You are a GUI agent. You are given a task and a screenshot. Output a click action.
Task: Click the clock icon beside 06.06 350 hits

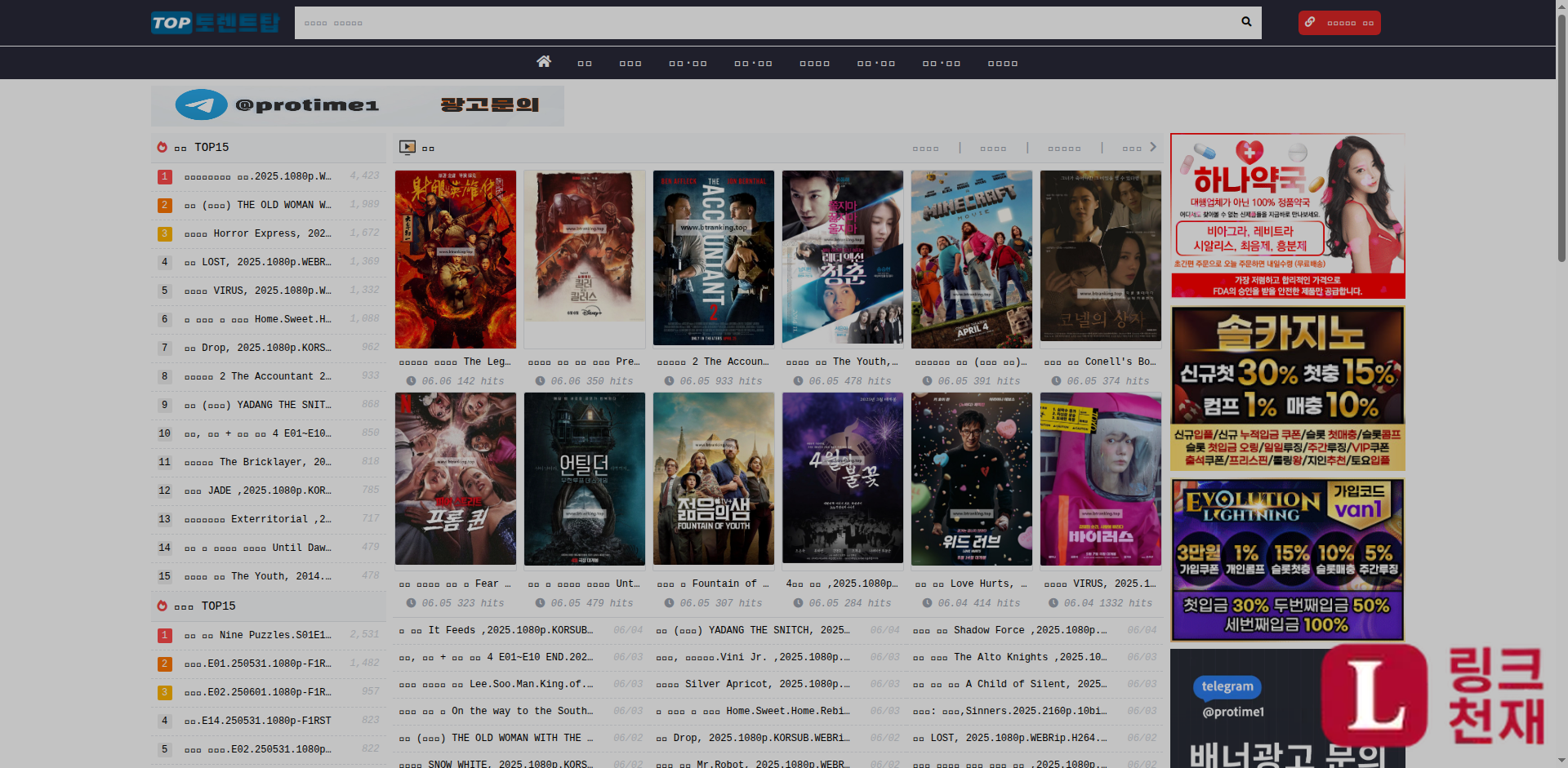pos(540,381)
